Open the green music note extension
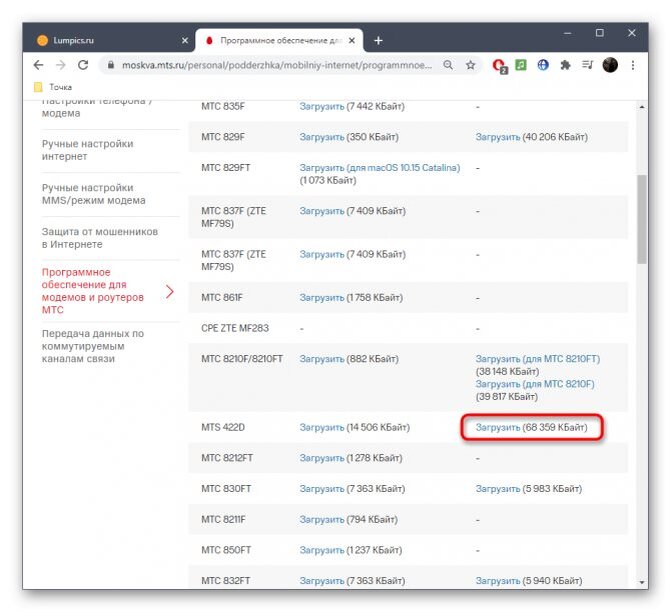The height and width of the screenshot is (612, 671). (521, 65)
